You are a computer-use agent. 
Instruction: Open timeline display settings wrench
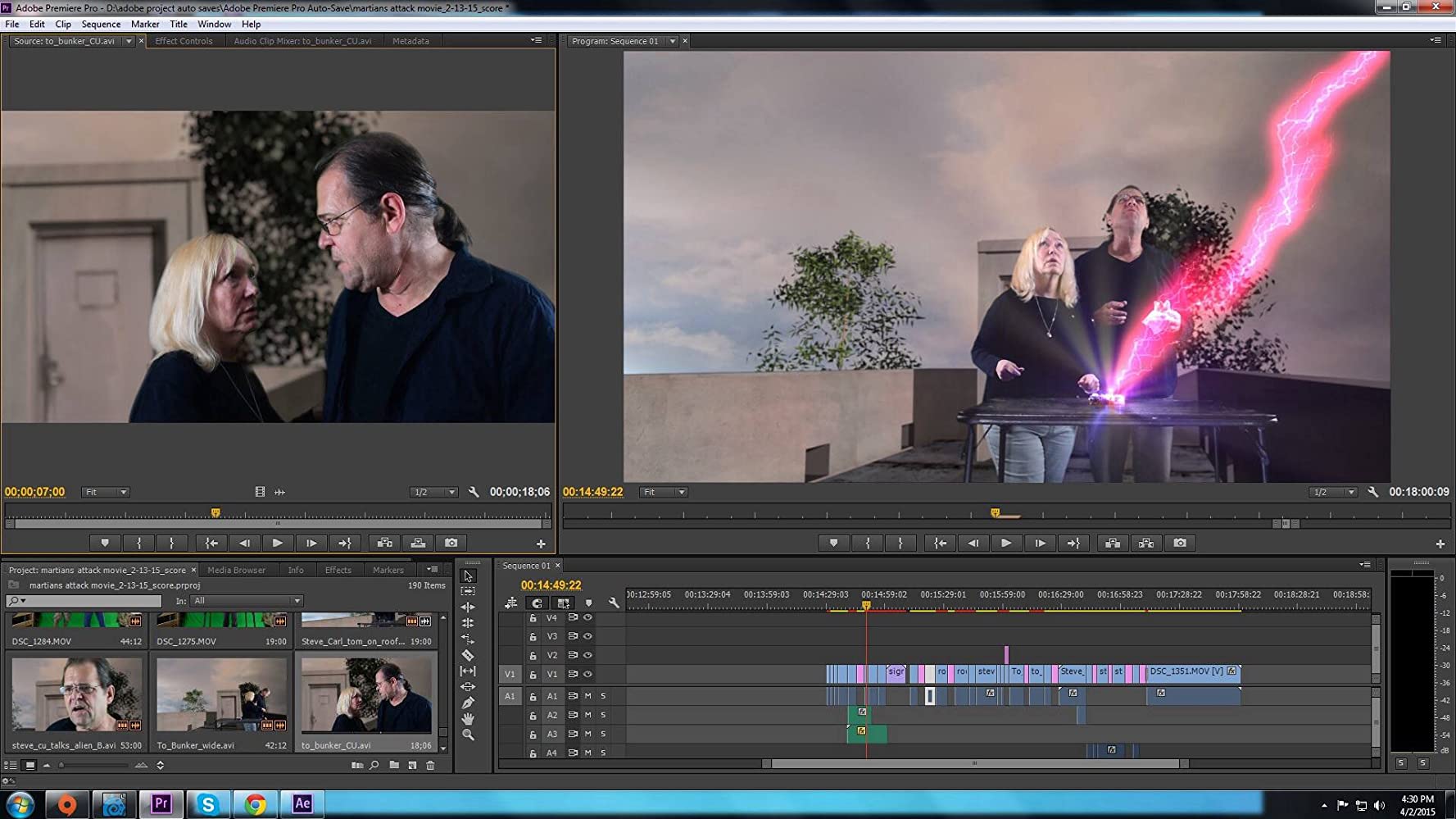pos(614,603)
